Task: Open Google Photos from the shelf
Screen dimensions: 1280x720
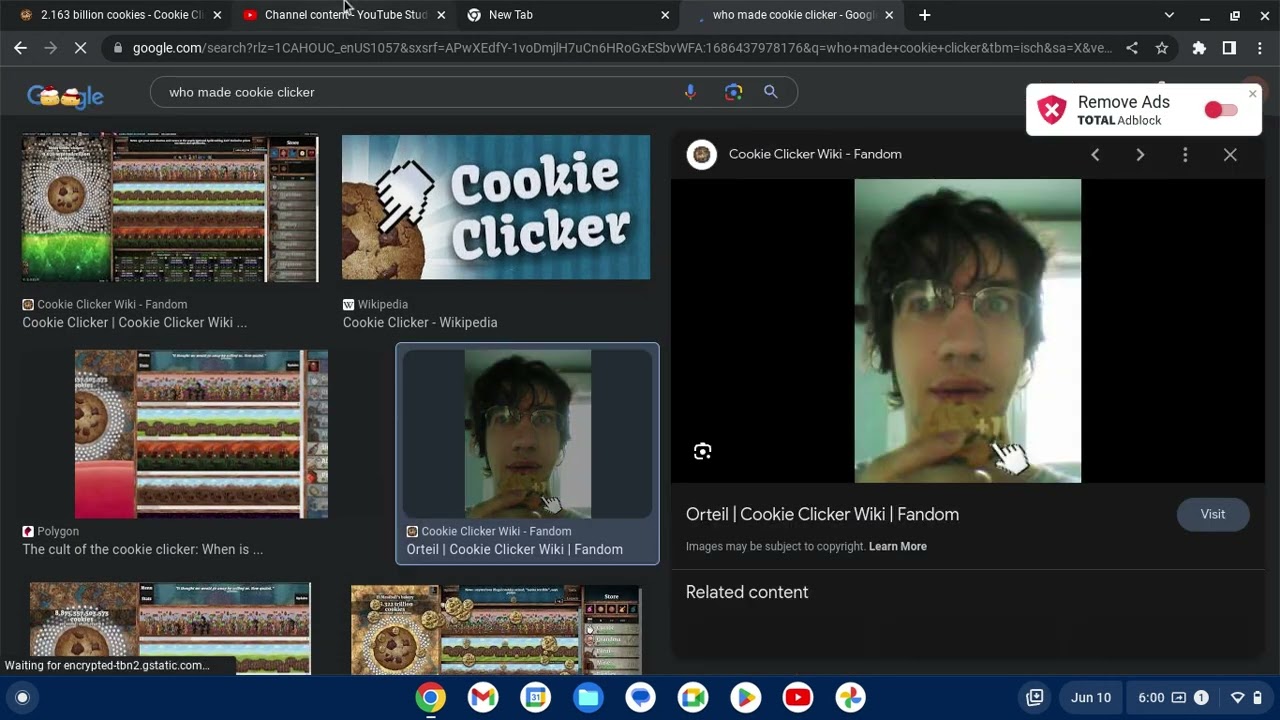Action: click(x=850, y=698)
